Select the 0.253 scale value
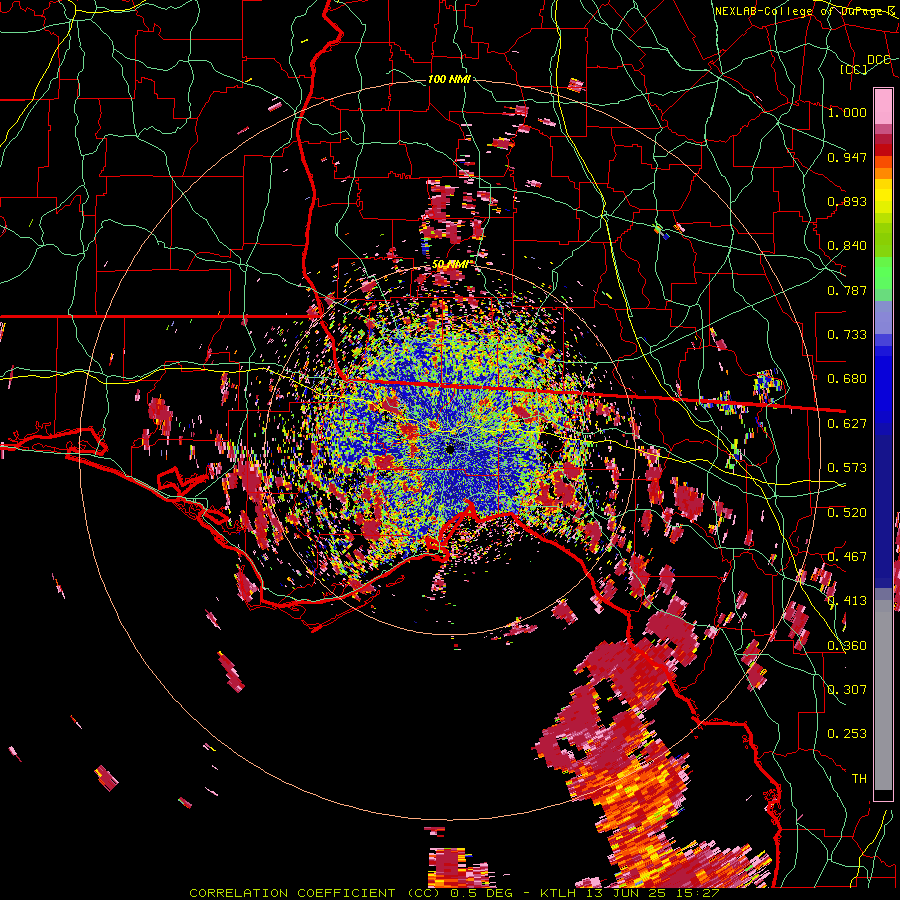 pos(847,734)
